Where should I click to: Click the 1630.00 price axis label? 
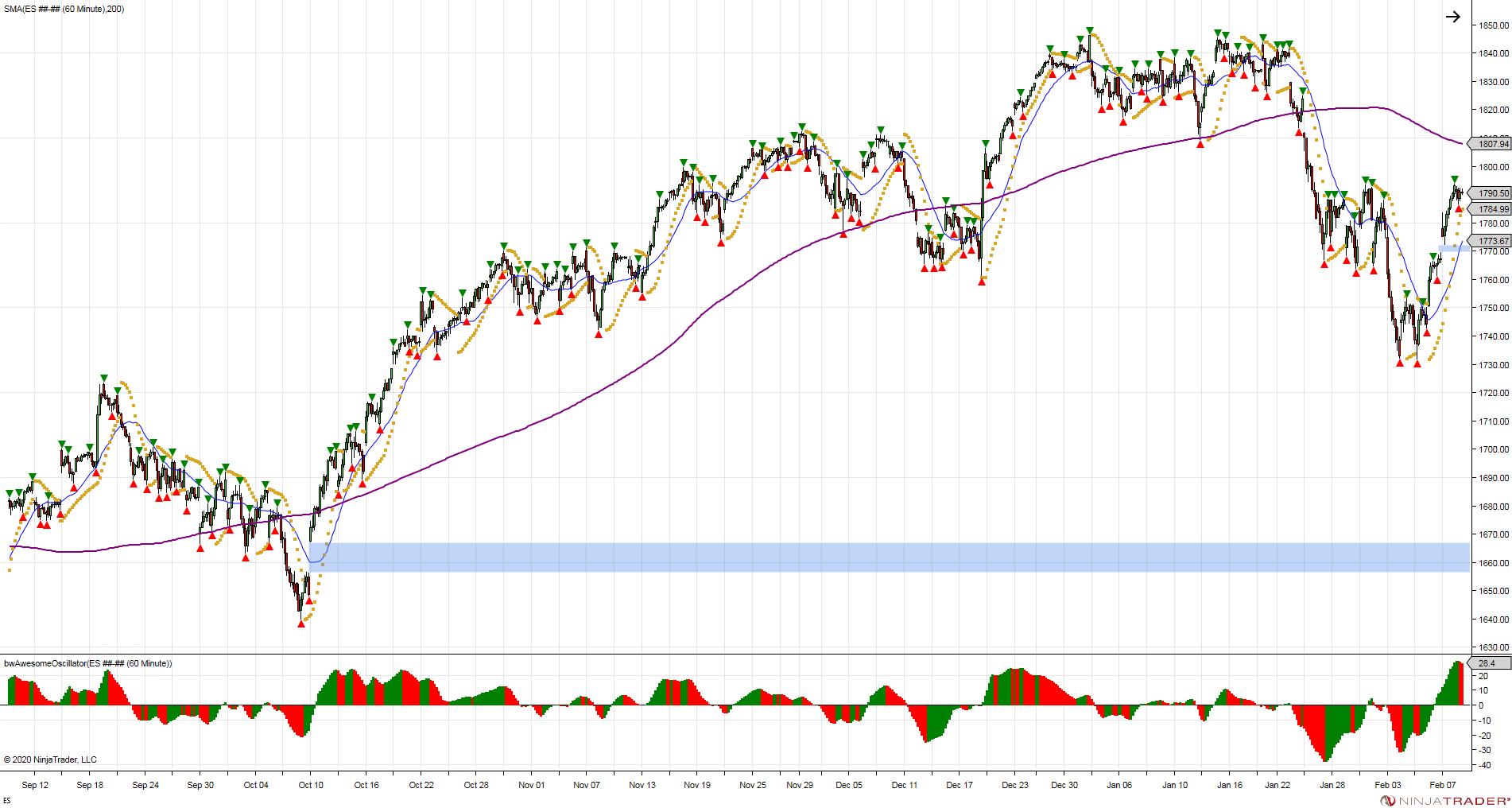(1494, 647)
